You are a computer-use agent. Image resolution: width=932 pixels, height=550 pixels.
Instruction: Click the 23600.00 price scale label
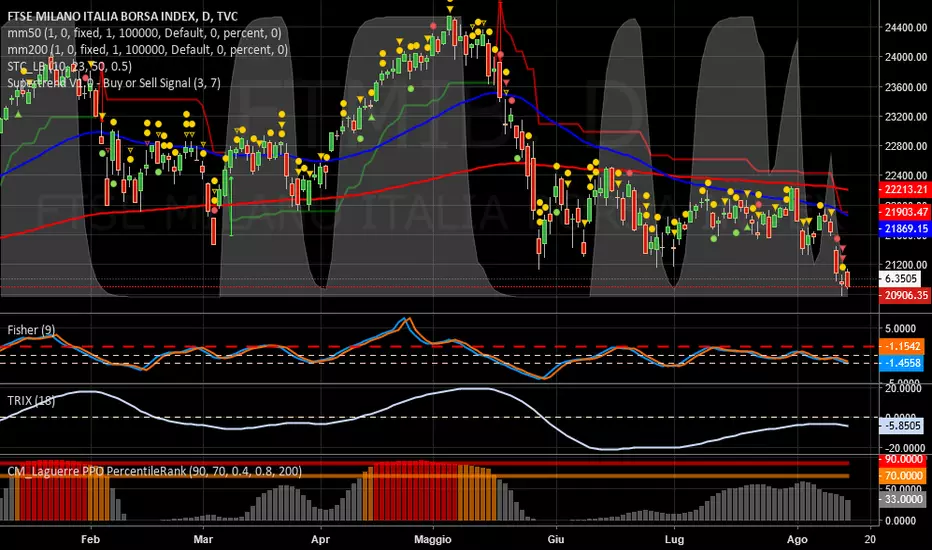(905, 87)
